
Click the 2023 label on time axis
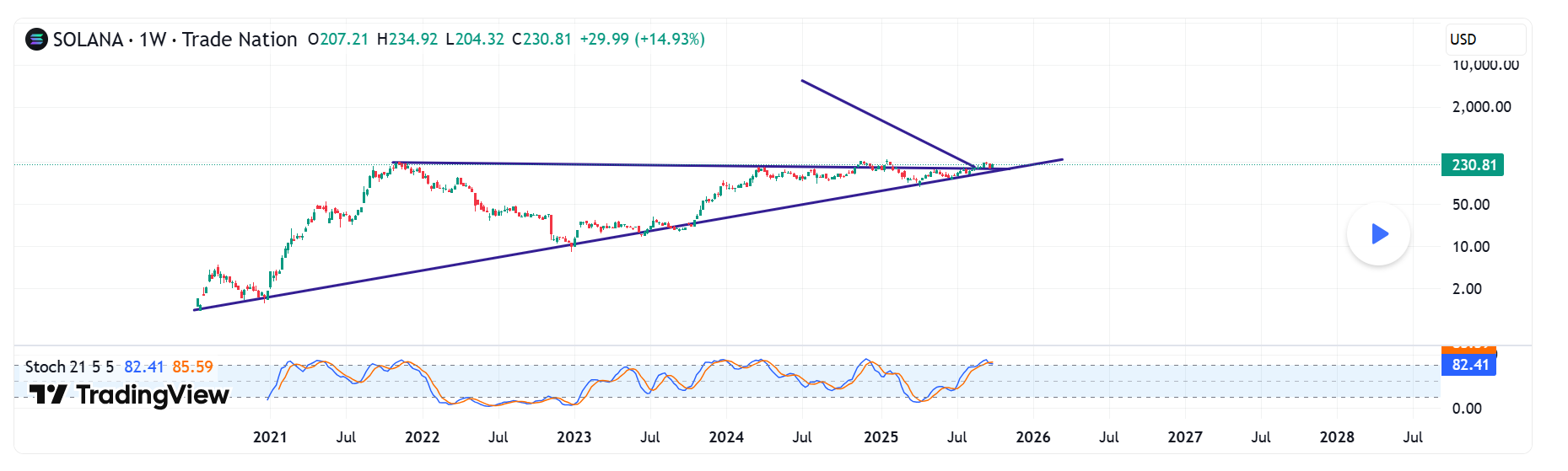574,437
